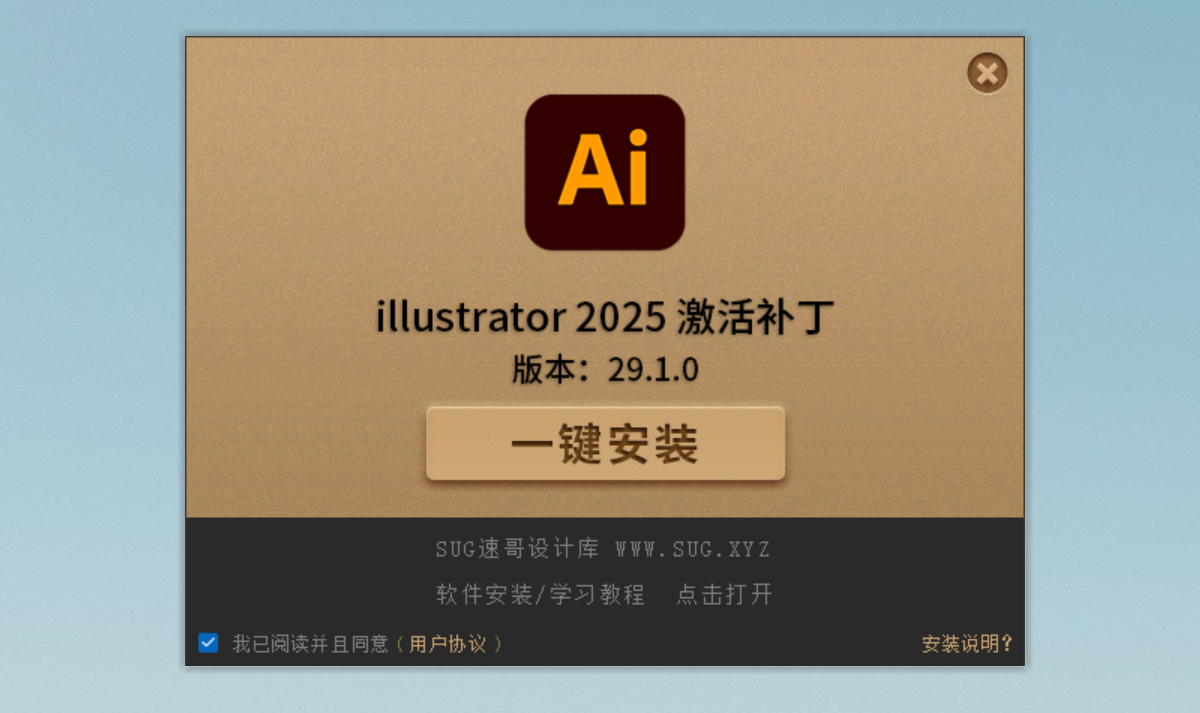Visit the WWW.SUG.XYZ website link
Viewport: 1200px width, 713px height.
[x=692, y=549]
